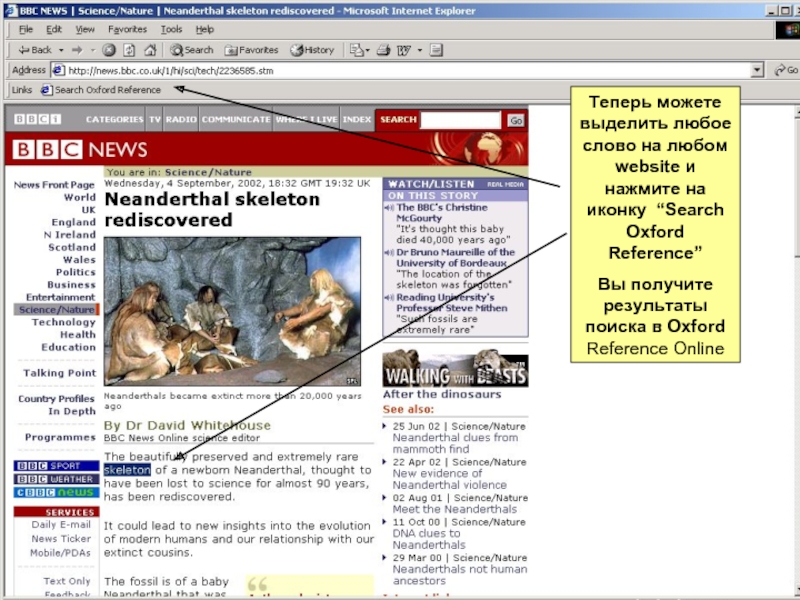Screen dimensions: 800x600
Task: Open the Search toolbar button
Action: [x=192, y=50]
